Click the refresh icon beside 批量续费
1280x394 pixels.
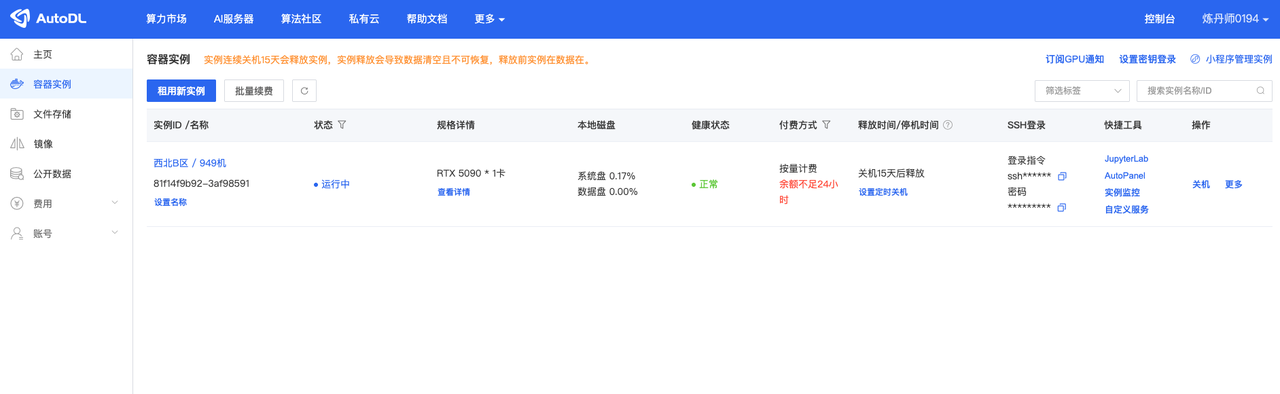tap(304, 91)
